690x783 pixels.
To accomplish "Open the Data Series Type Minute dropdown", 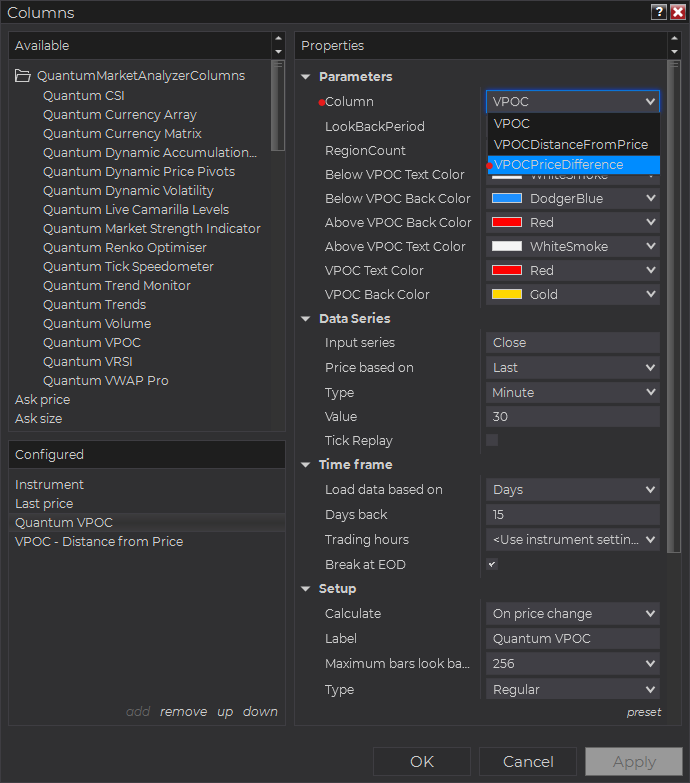I will (x=573, y=392).
